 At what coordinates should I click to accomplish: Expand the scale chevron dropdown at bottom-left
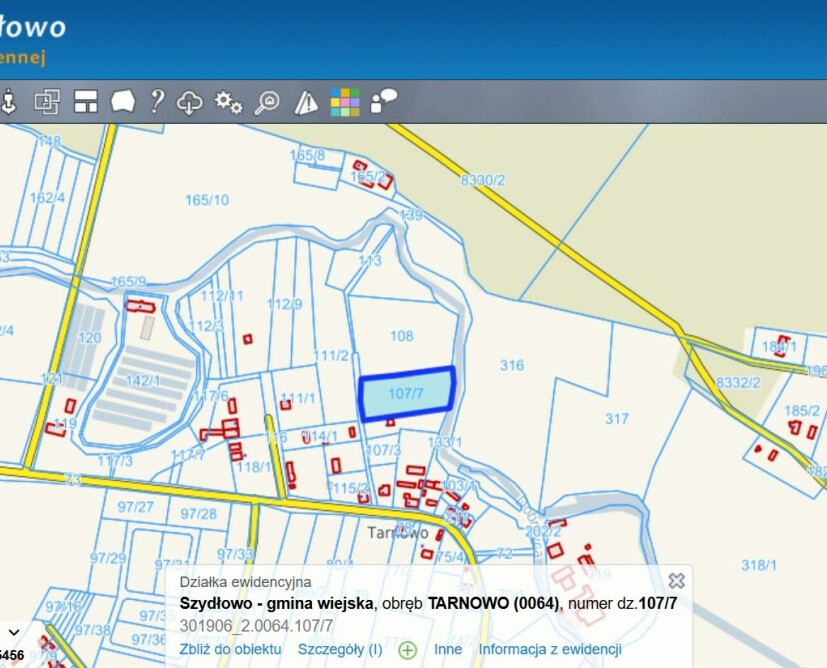pos(14,633)
